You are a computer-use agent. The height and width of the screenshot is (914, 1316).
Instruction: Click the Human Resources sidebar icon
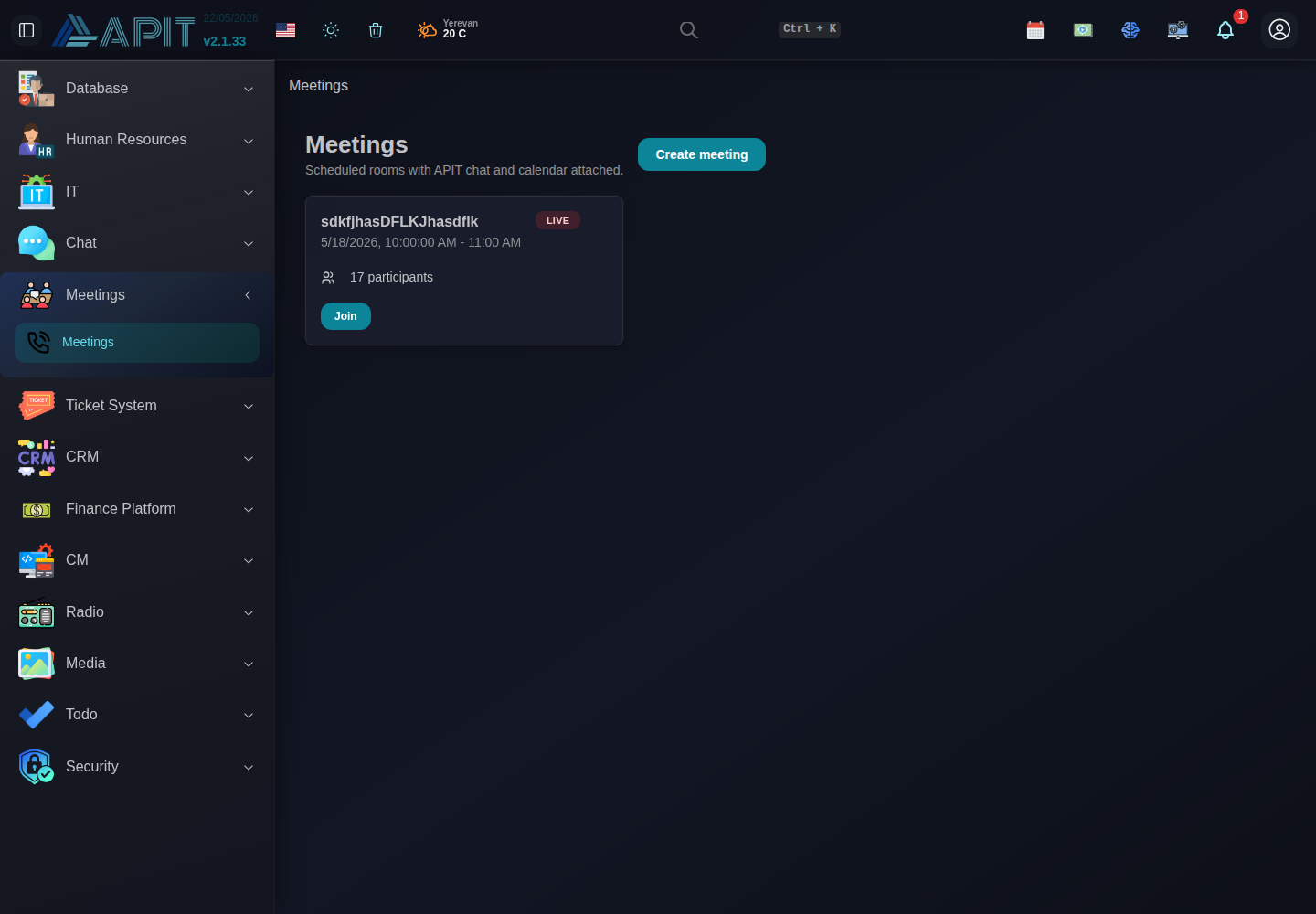click(37, 140)
